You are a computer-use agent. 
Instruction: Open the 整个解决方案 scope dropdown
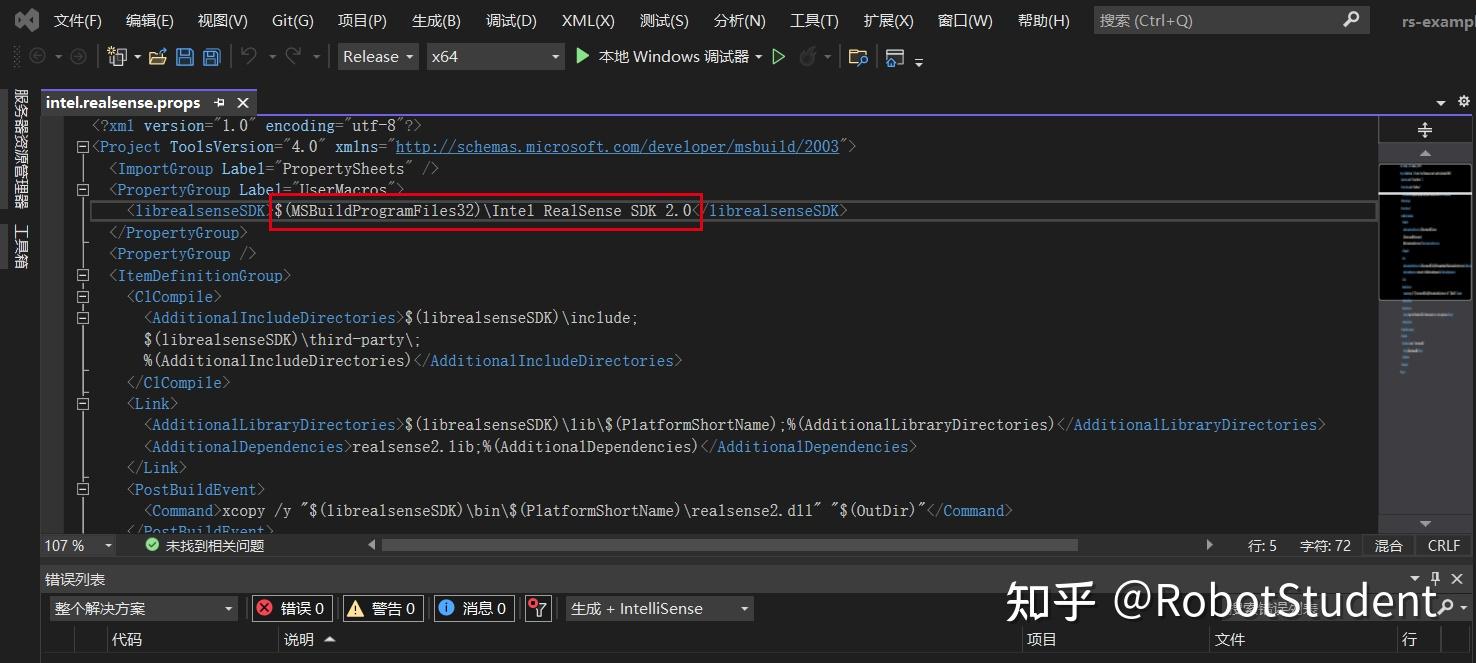click(144, 608)
